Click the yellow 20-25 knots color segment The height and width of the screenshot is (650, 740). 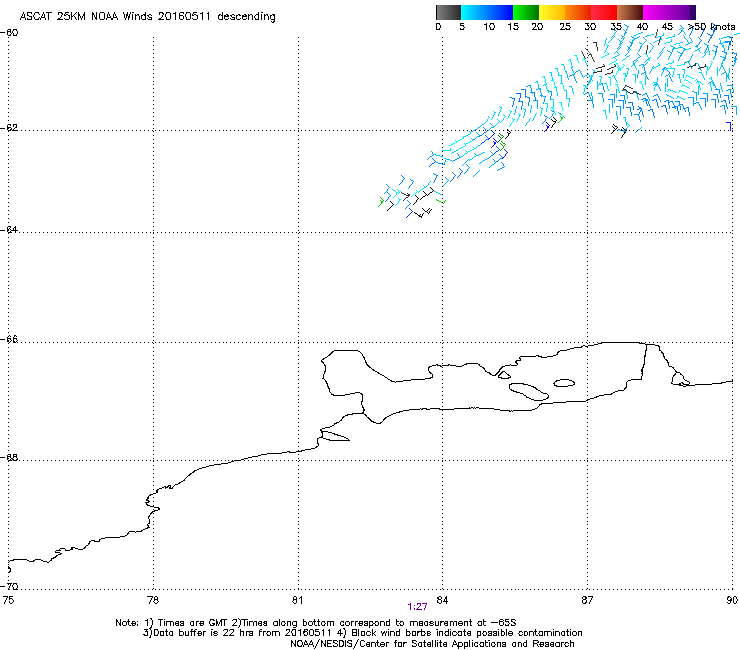point(552,12)
